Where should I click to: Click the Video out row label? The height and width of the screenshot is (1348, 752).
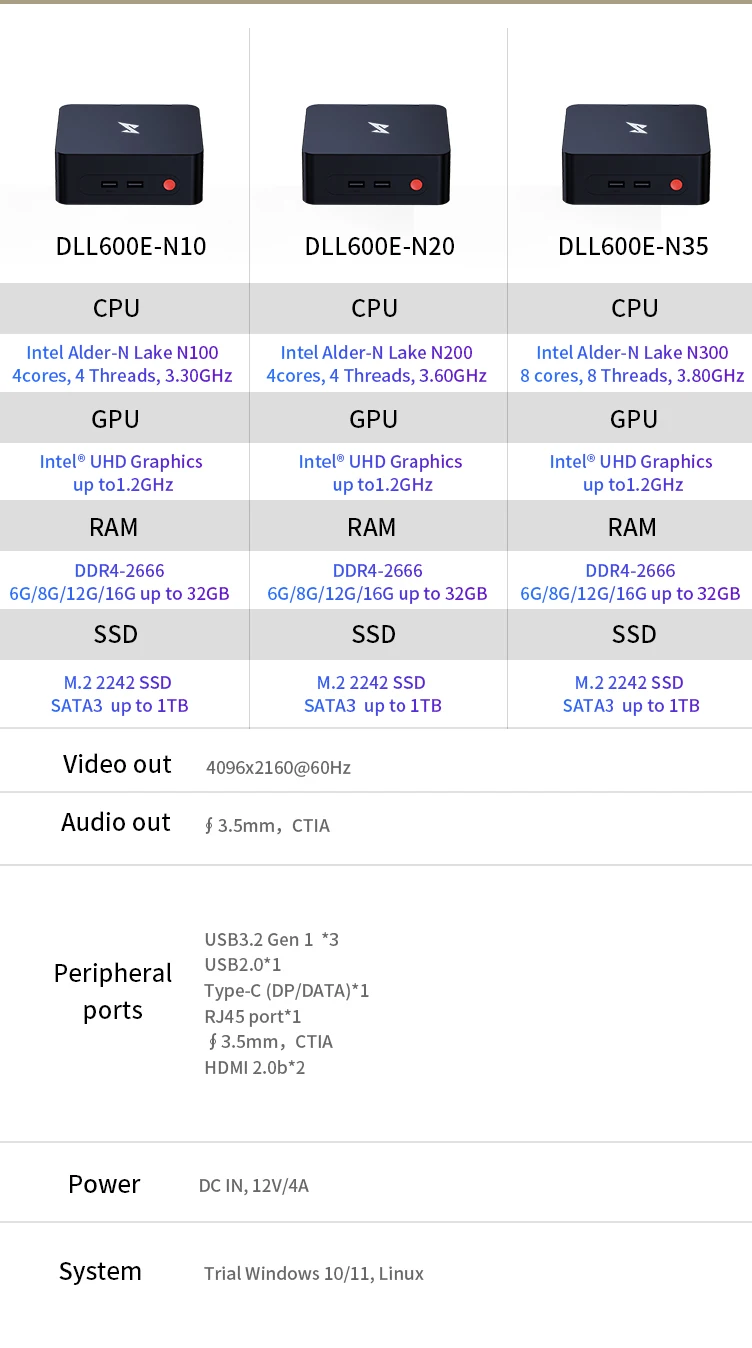click(x=117, y=764)
